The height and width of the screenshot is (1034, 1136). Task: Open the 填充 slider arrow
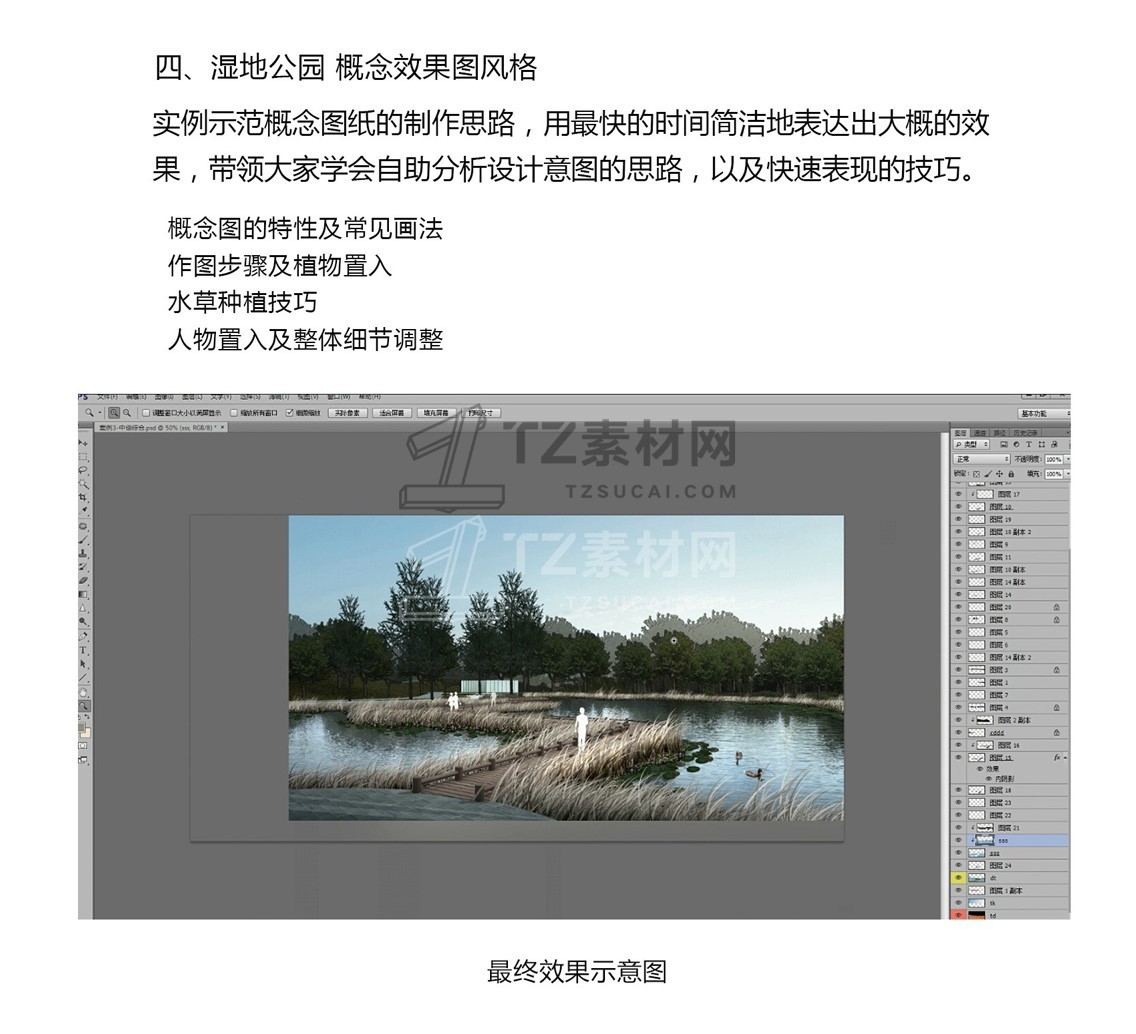tap(1068, 474)
